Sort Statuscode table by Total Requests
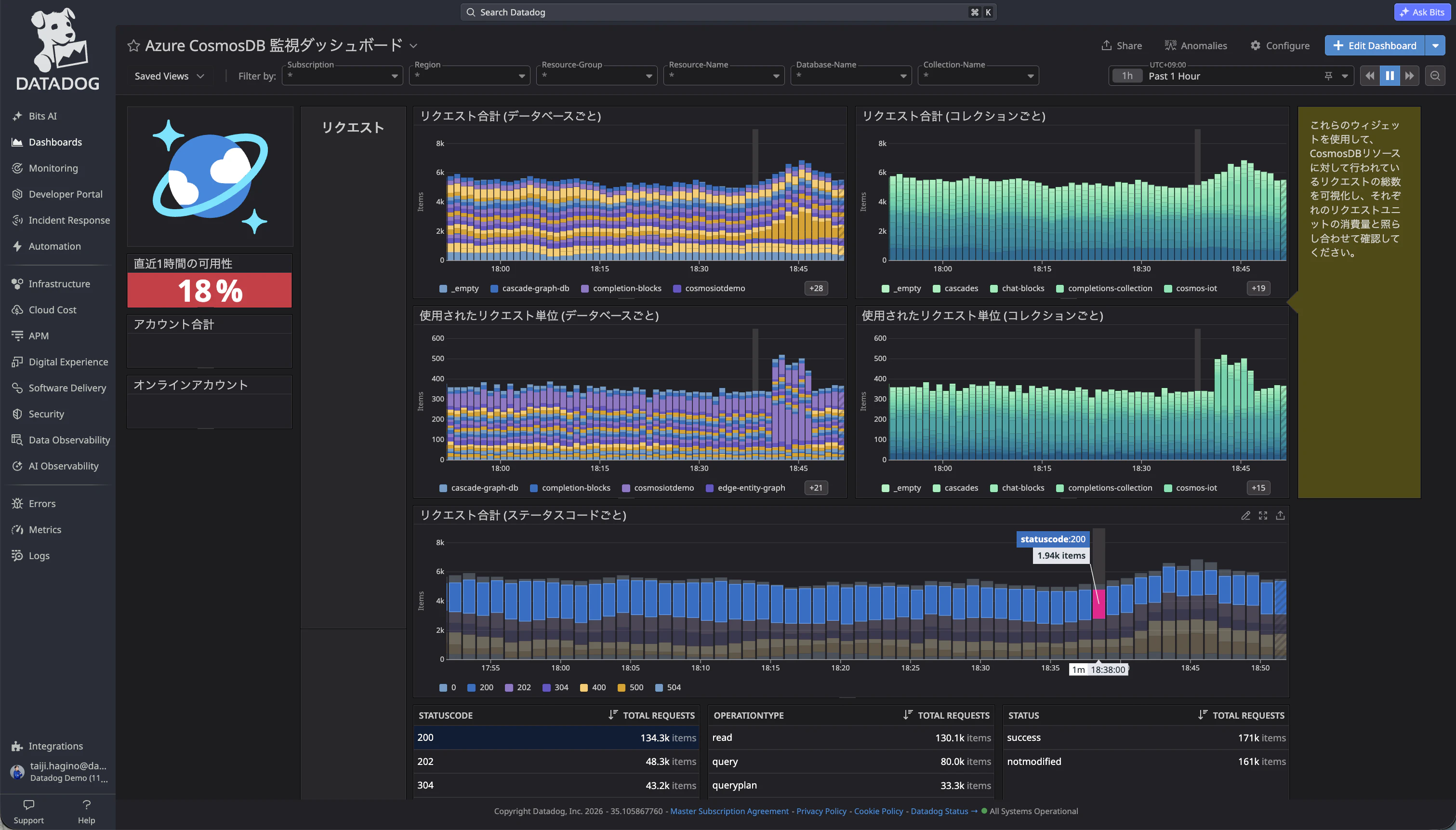This screenshot has height=830, width=1456. 652,715
